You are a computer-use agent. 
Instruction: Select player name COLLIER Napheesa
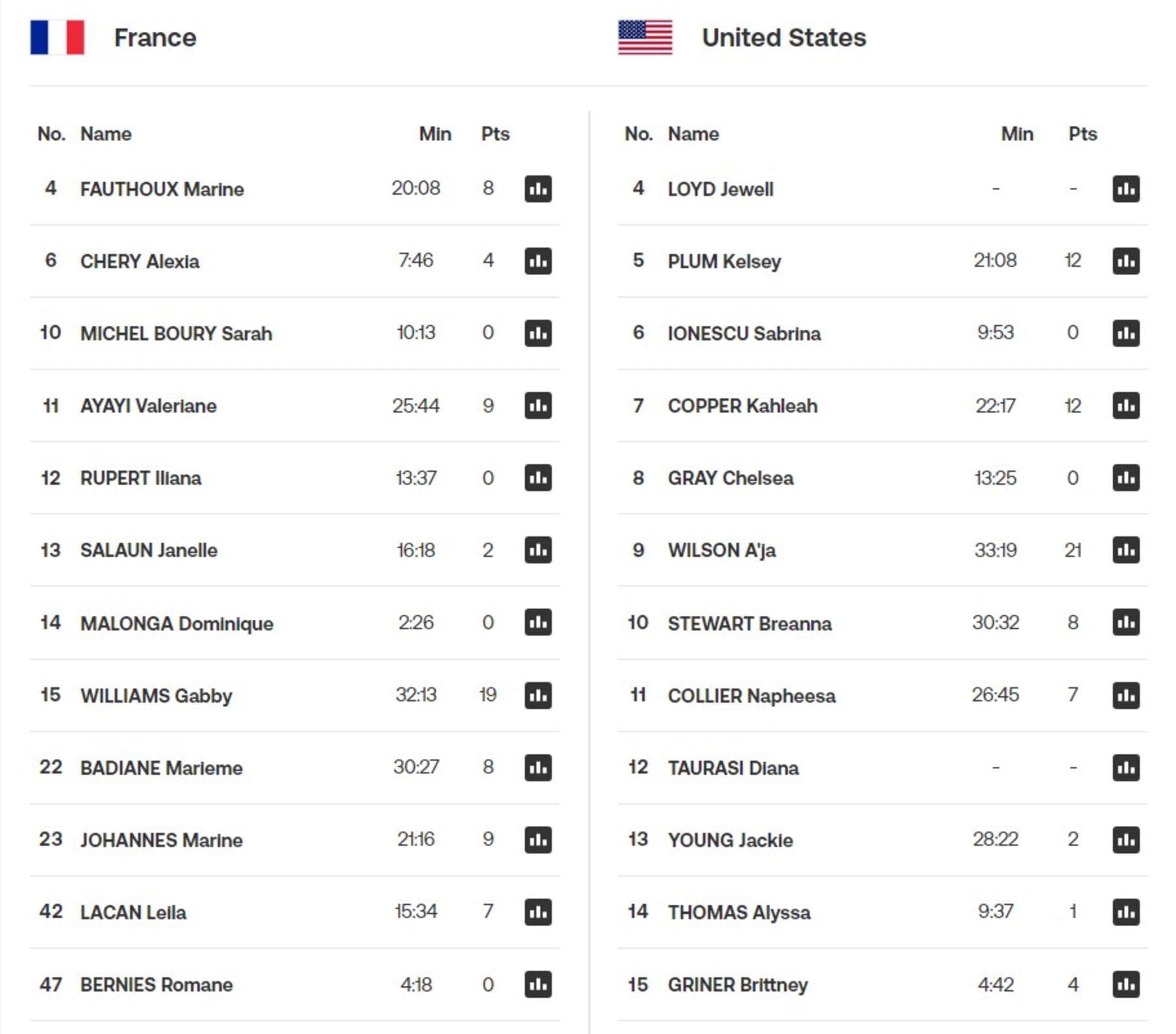click(x=751, y=696)
